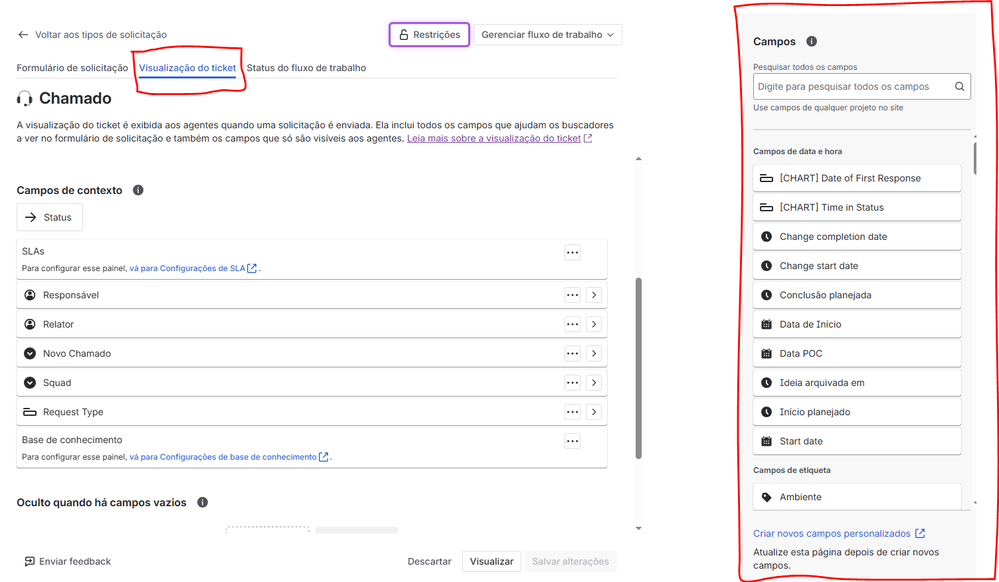Click the Visualizar button
Image resolution: width=999 pixels, height=582 pixels.
pyautogui.click(x=491, y=562)
